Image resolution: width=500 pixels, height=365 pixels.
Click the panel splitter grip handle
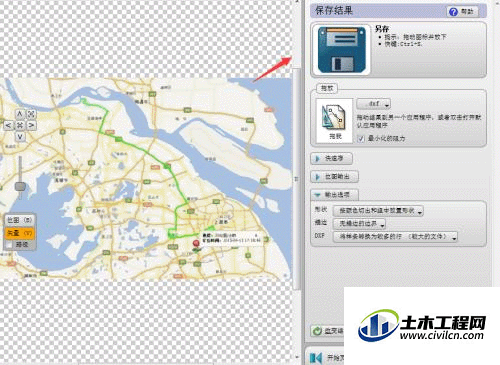pyautogui.click(x=296, y=179)
